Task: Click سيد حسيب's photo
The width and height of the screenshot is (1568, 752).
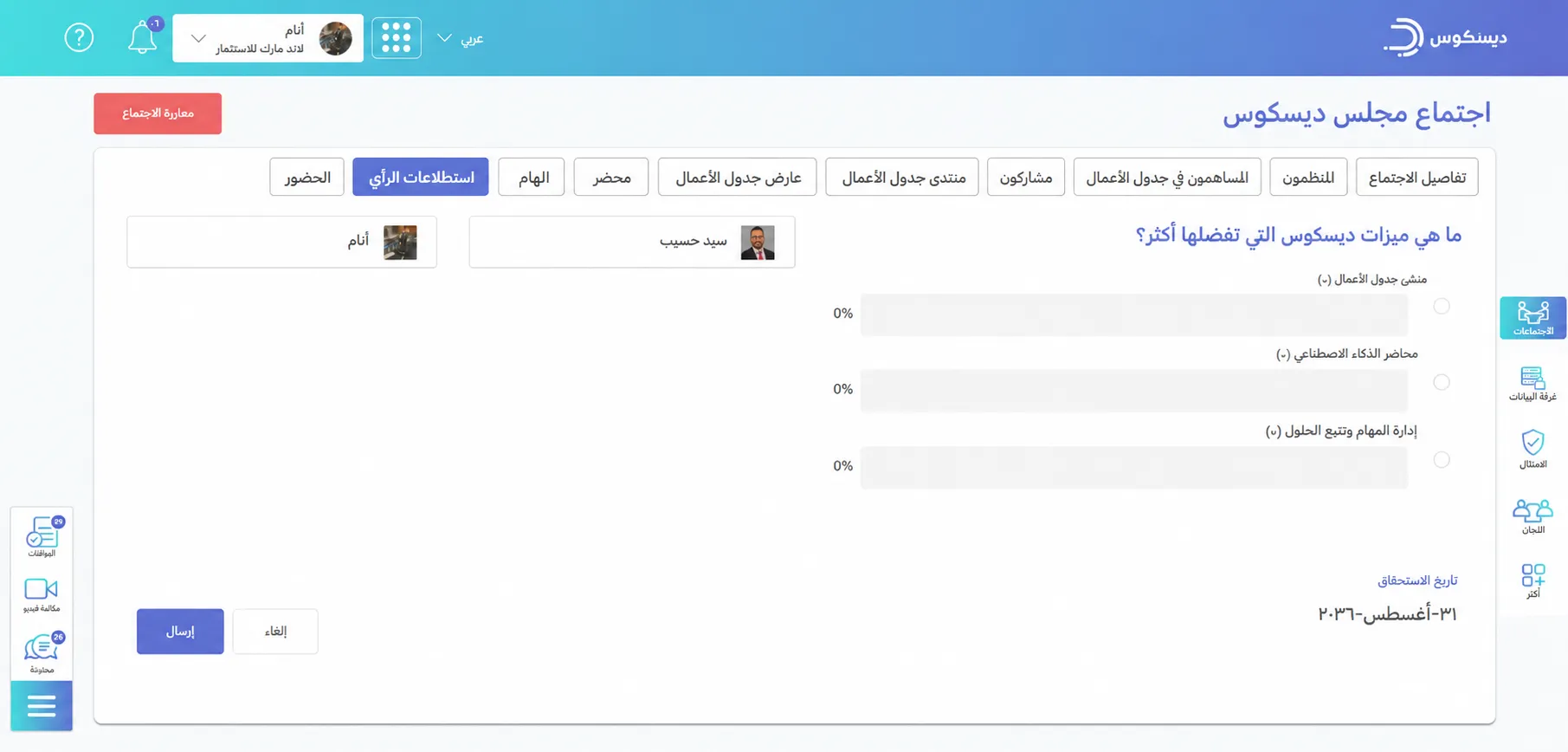Action: click(758, 243)
